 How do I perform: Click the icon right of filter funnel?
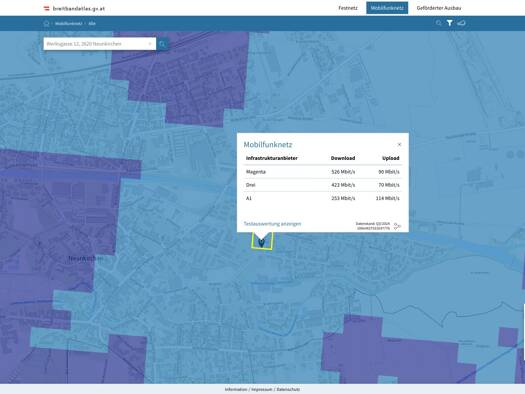click(x=461, y=23)
